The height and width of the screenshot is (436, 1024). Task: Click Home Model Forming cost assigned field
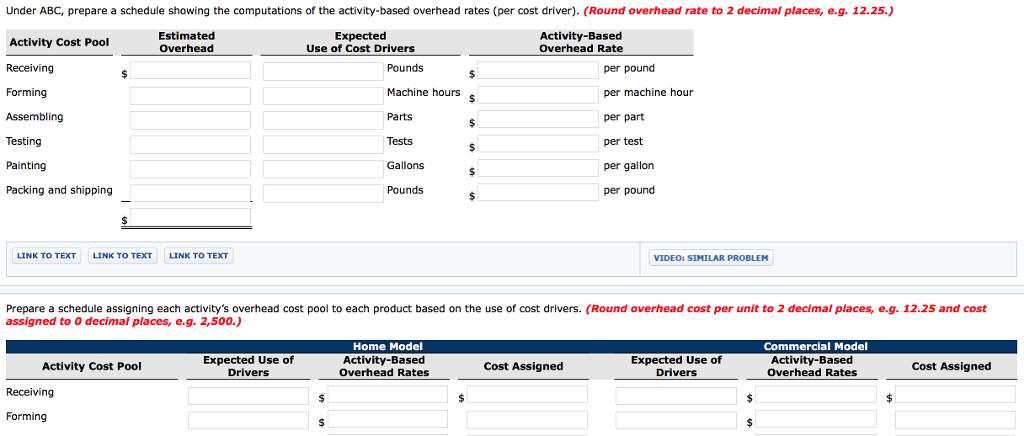pos(527,420)
